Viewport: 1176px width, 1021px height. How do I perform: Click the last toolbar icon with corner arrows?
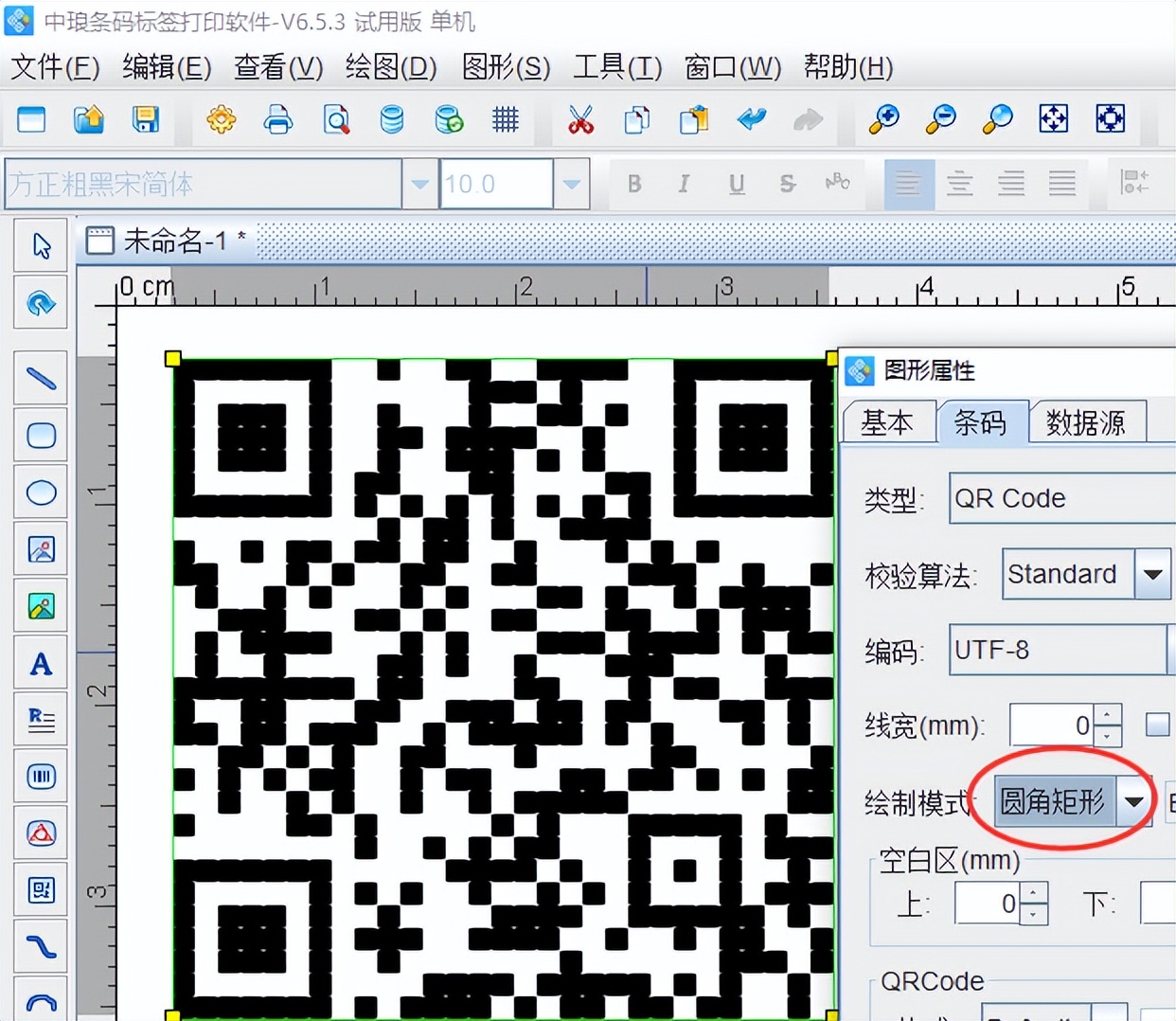click(x=1111, y=119)
